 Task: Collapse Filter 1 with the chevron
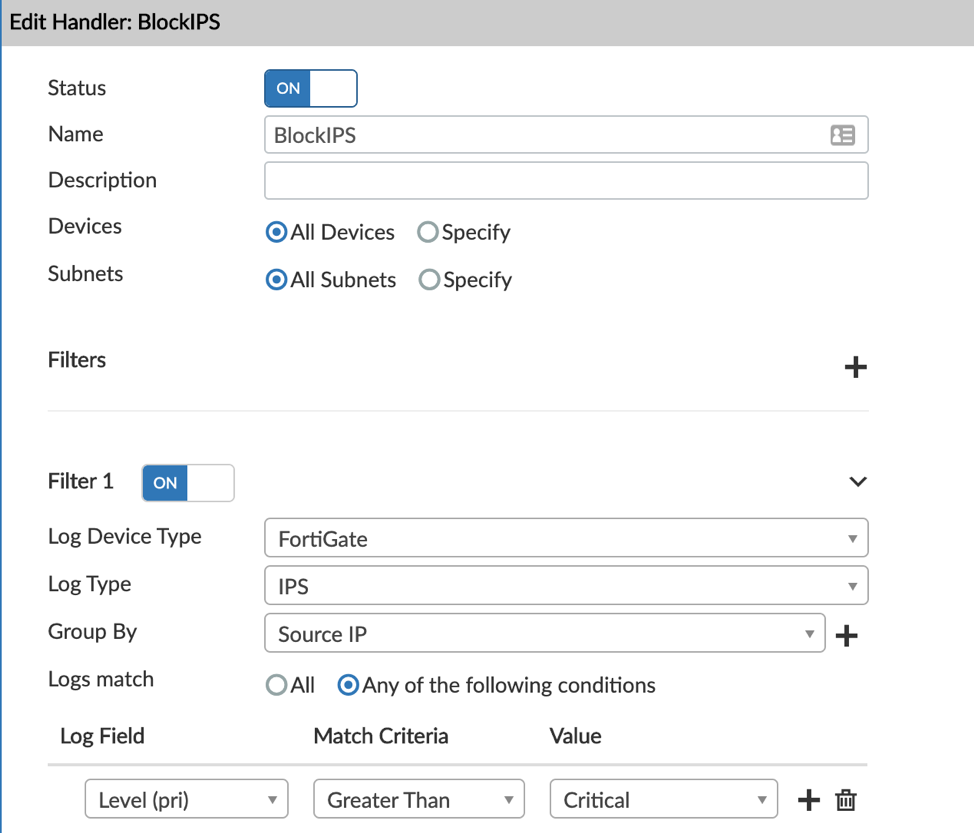point(857,482)
